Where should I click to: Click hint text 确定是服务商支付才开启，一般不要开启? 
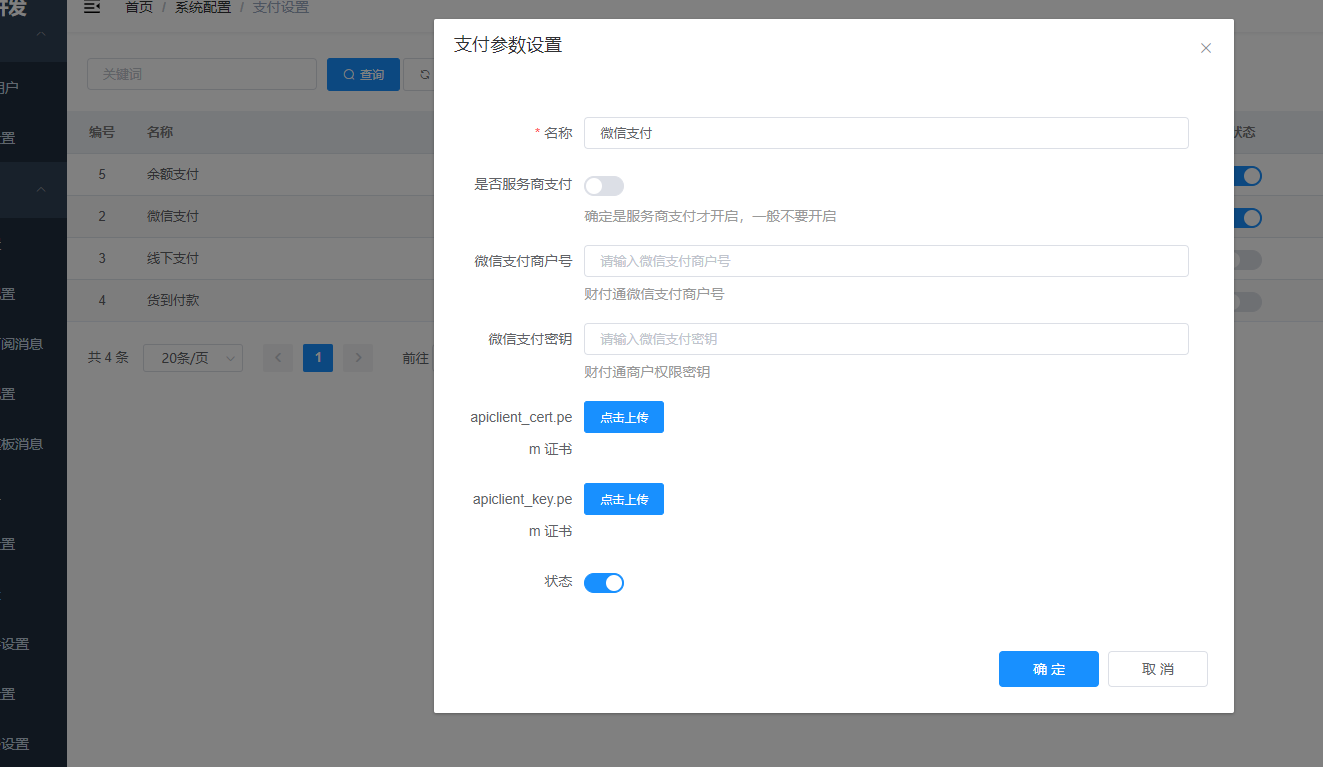click(x=710, y=216)
